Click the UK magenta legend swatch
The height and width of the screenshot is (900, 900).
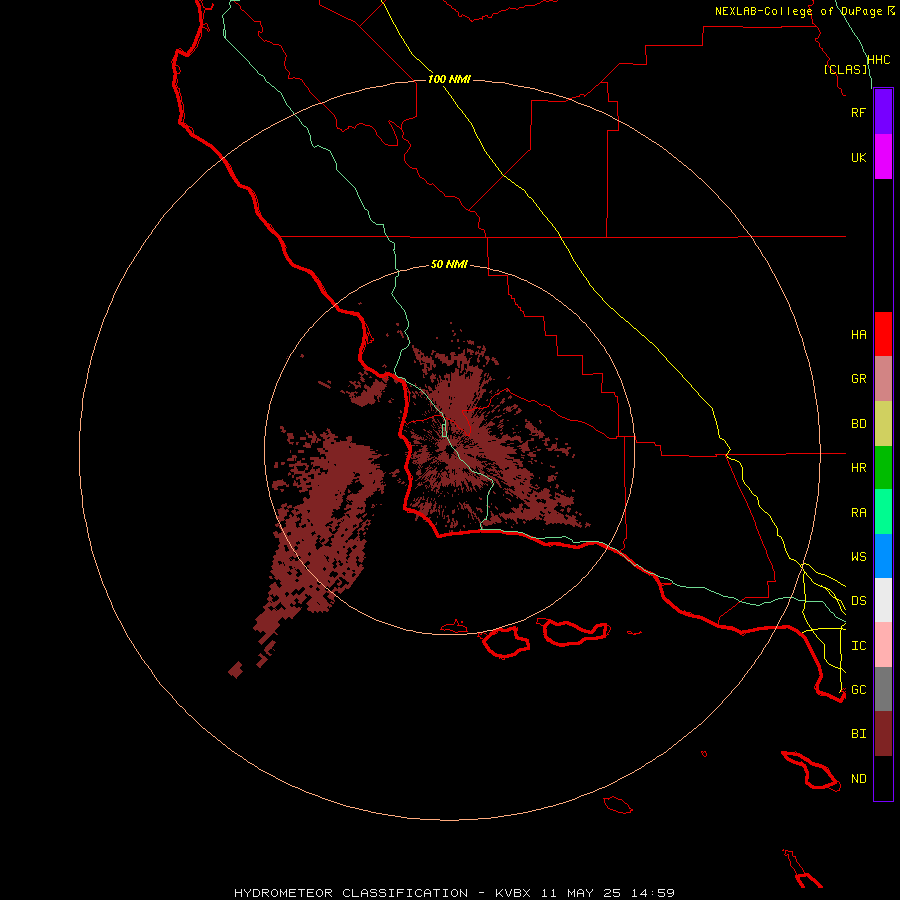coord(883,157)
